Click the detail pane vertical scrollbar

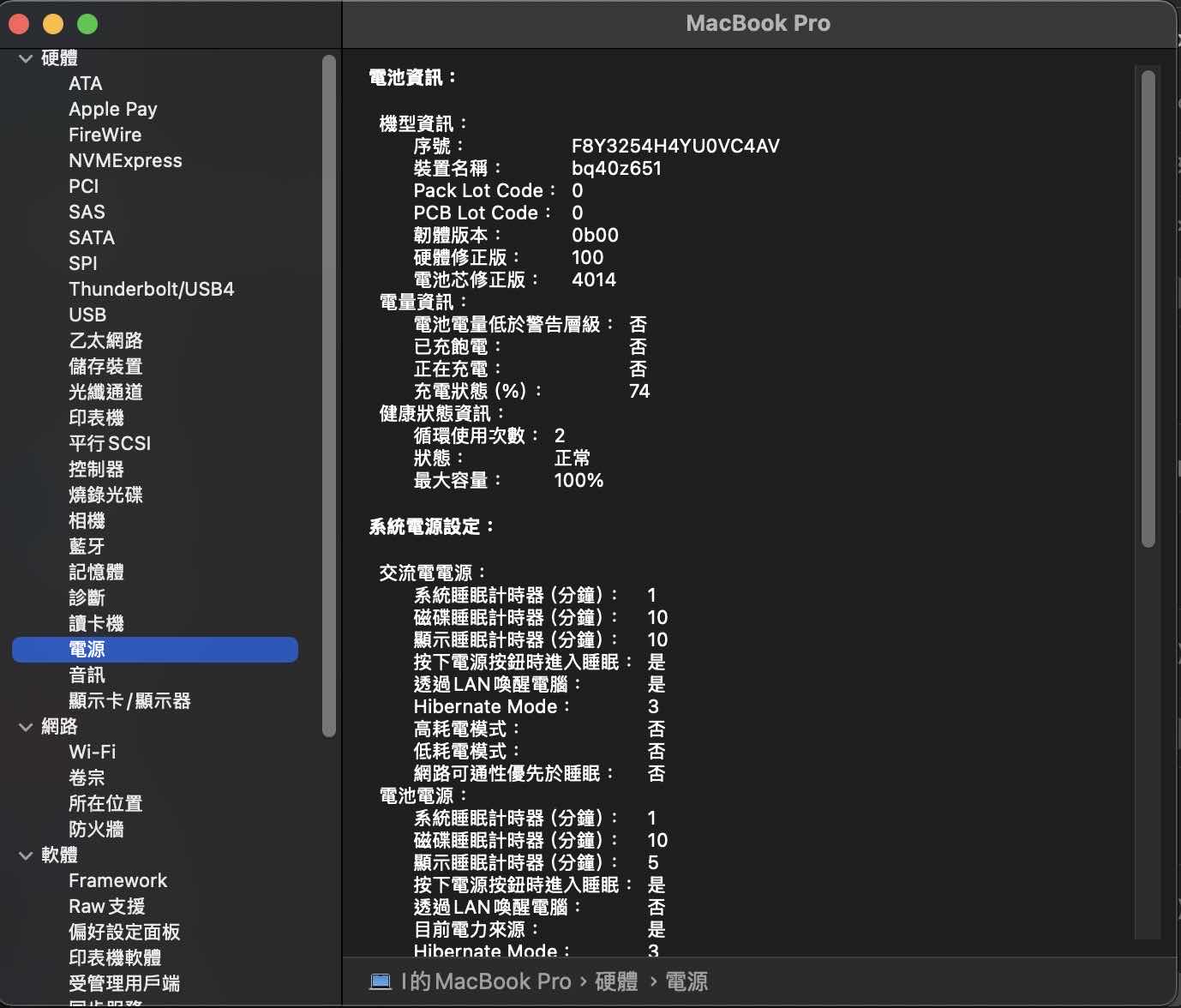click(1148, 309)
